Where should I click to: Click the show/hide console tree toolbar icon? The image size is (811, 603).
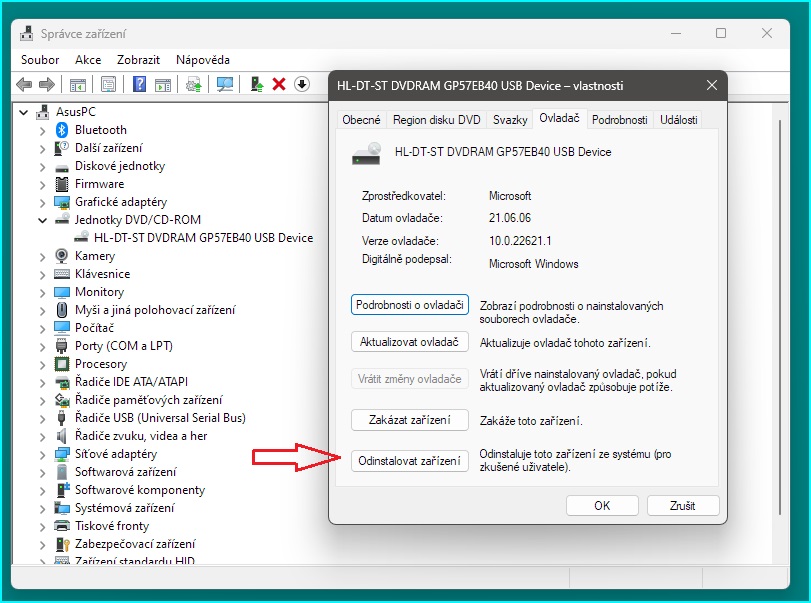(x=78, y=84)
